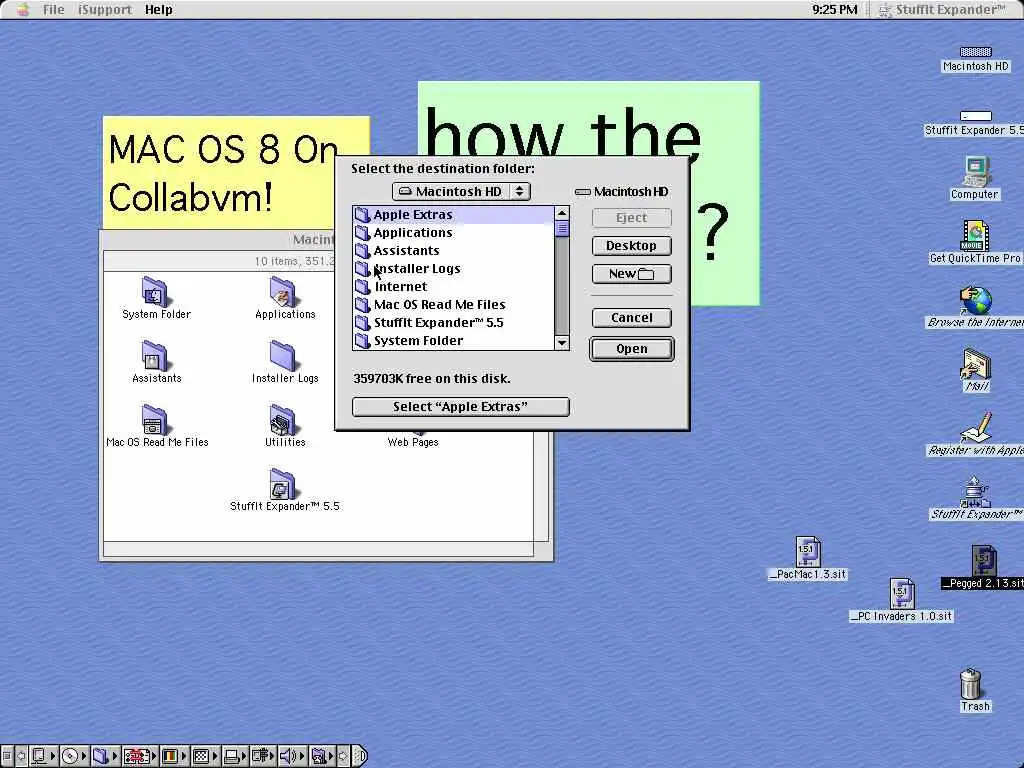Click the Cancel button
Image resolution: width=1024 pixels, height=768 pixels.
coord(632,317)
